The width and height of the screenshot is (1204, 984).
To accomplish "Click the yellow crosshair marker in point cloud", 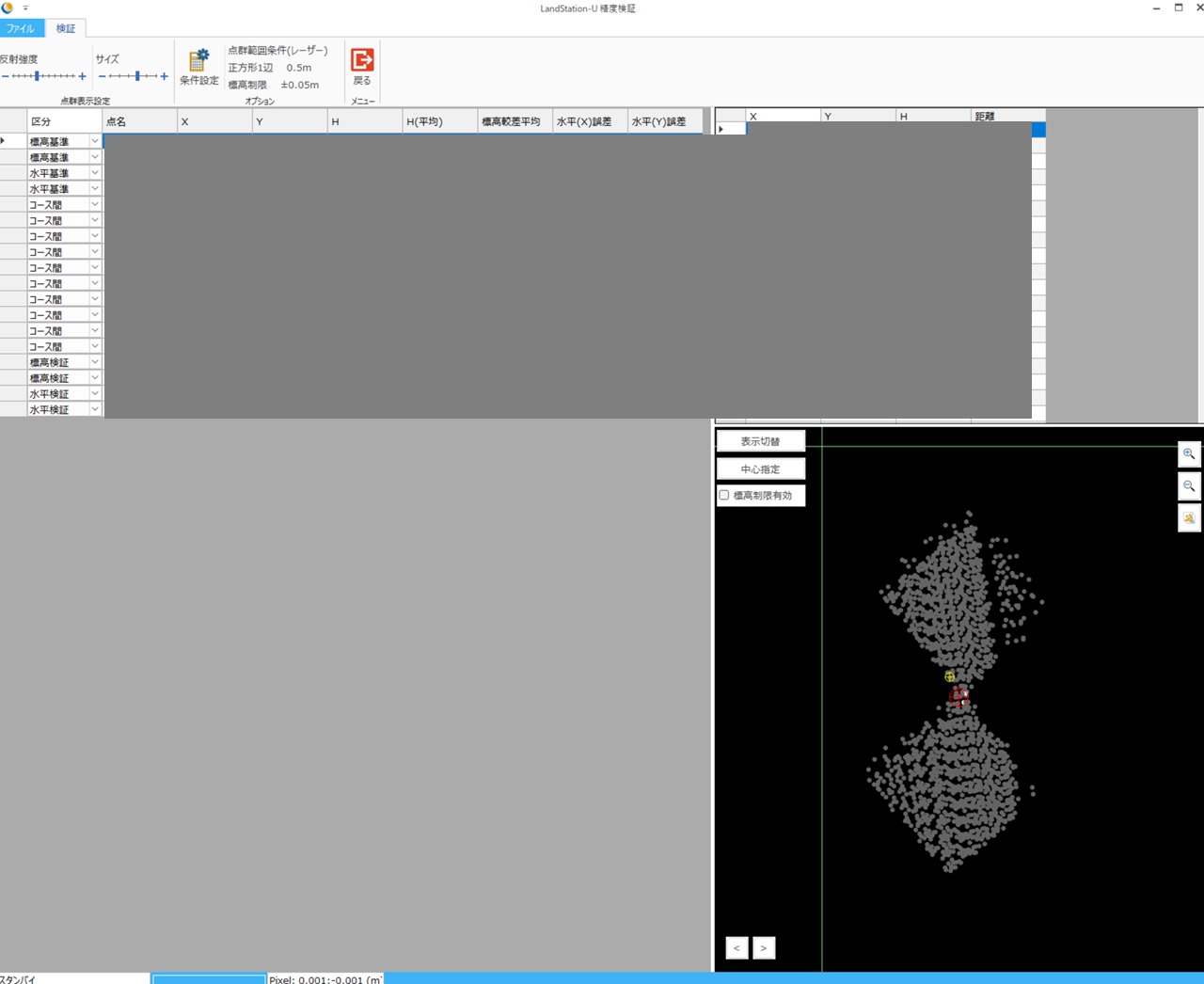I will tap(950, 676).
